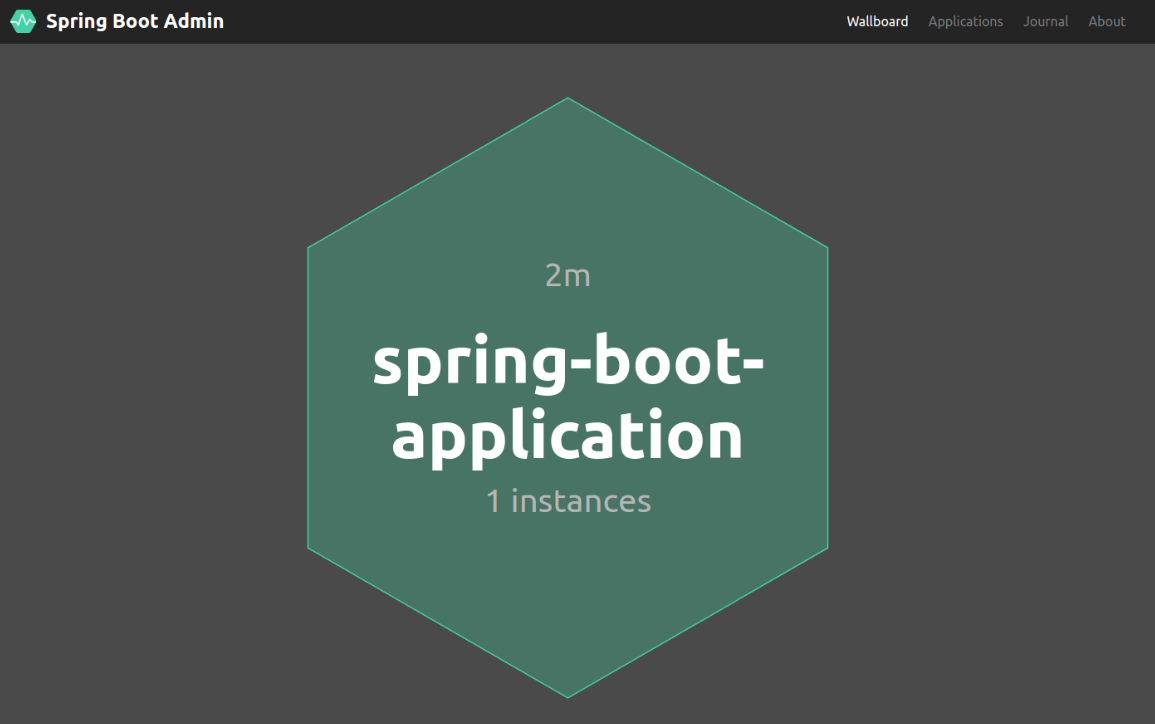Select the spring-boot-application hexagon tile
The width and height of the screenshot is (1155, 724).
[x=568, y=398]
